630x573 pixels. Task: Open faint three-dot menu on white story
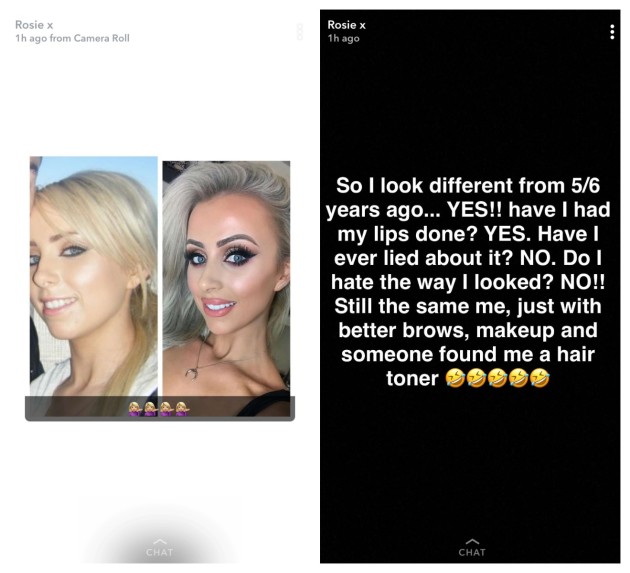pyautogui.click(x=300, y=32)
